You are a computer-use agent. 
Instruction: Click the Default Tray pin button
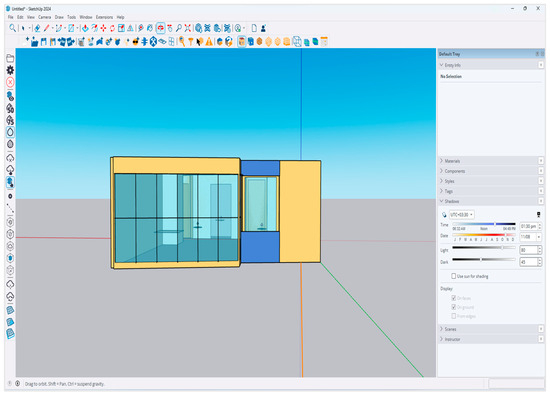pos(537,54)
